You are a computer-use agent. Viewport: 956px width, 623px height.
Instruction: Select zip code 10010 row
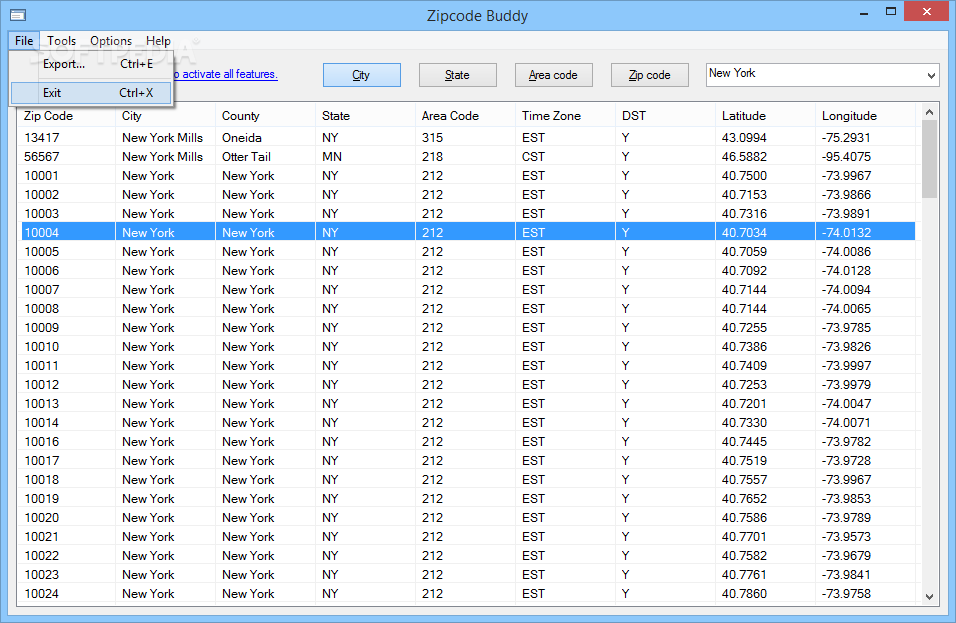[x=468, y=346]
